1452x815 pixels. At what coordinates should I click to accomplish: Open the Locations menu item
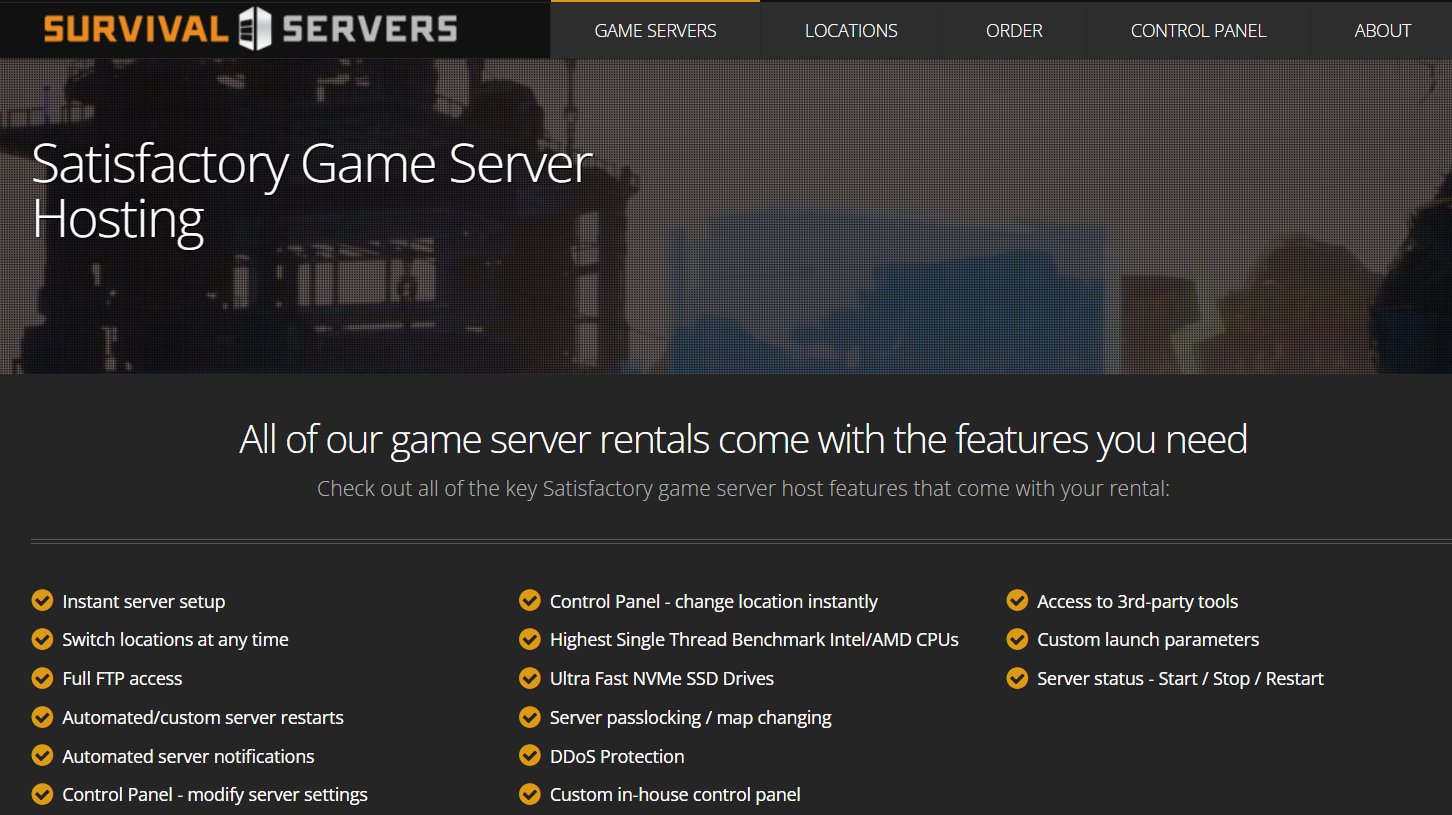pos(851,30)
